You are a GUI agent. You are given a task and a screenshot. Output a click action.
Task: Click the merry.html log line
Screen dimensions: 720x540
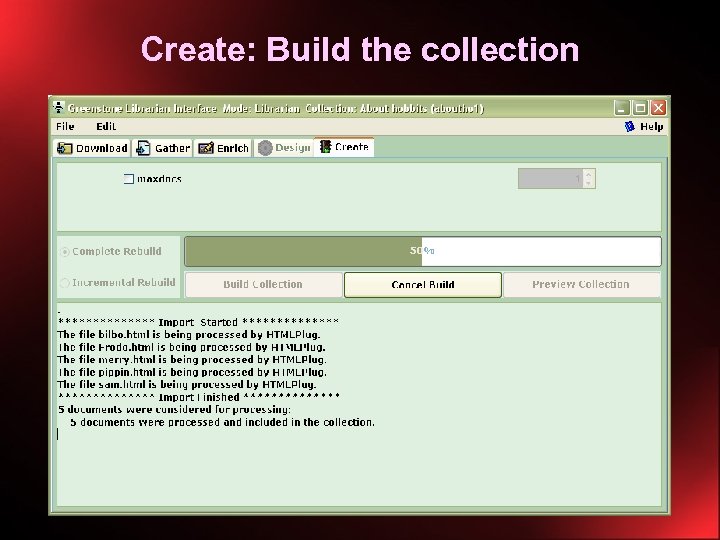(x=192, y=360)
